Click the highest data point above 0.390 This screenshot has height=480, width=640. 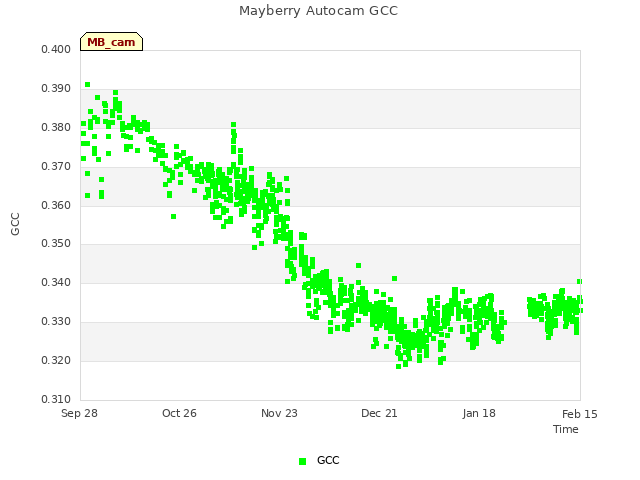click(87, 84)
